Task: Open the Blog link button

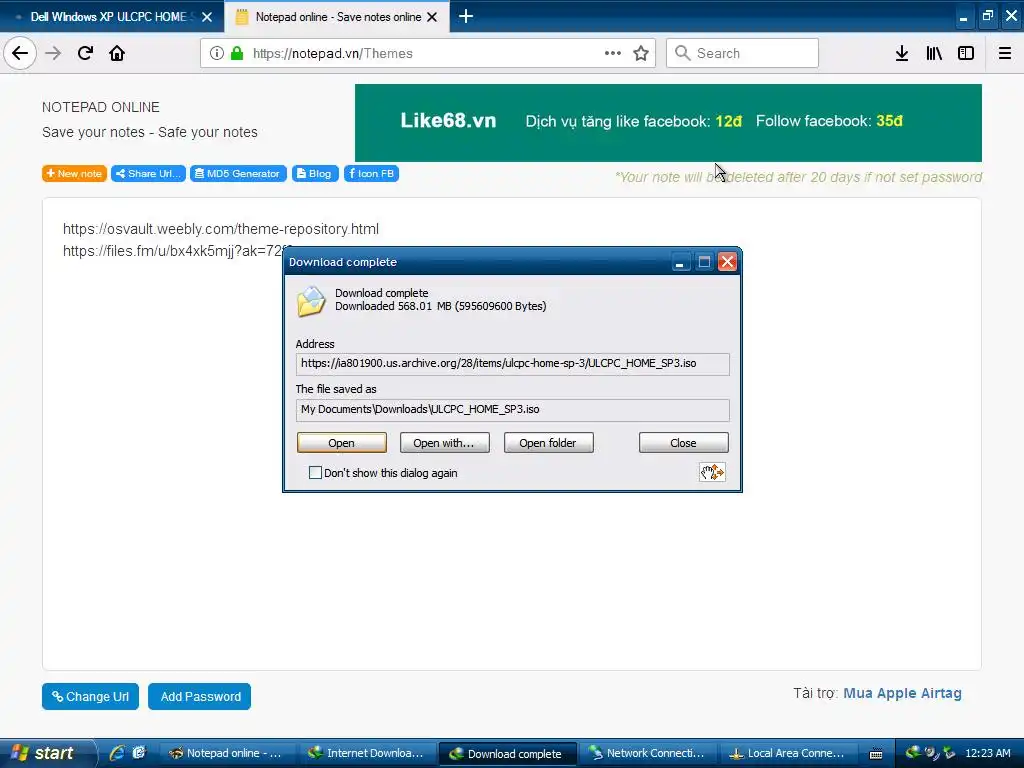Action: click(315, 174)
